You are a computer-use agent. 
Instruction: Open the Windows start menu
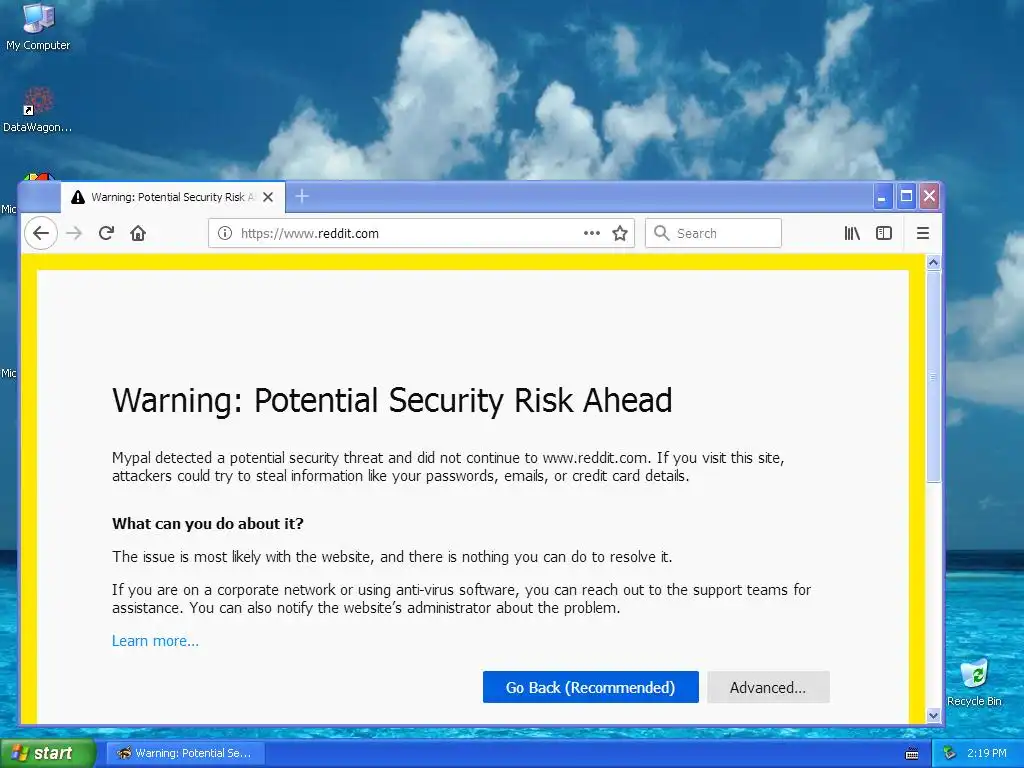[47, 753]
